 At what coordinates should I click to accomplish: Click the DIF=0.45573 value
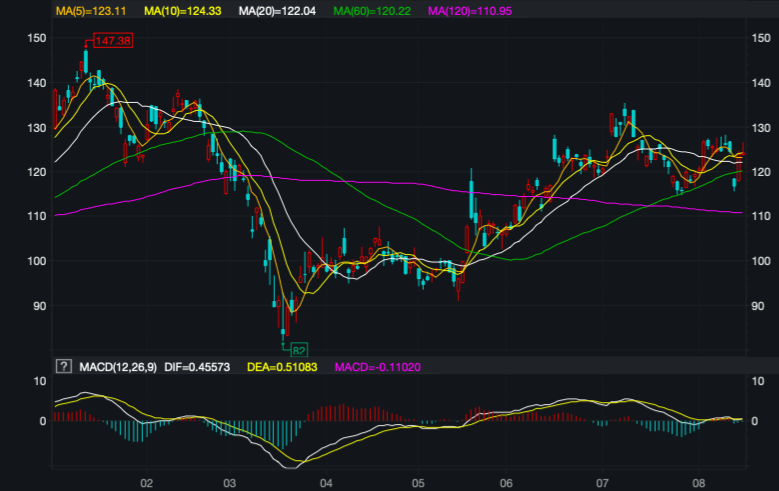[x=204, y=367]
